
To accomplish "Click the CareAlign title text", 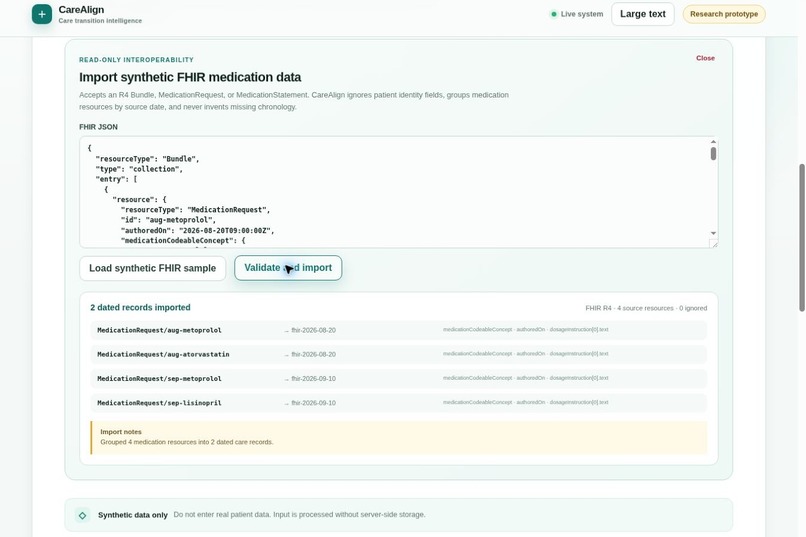I will 81,10.
